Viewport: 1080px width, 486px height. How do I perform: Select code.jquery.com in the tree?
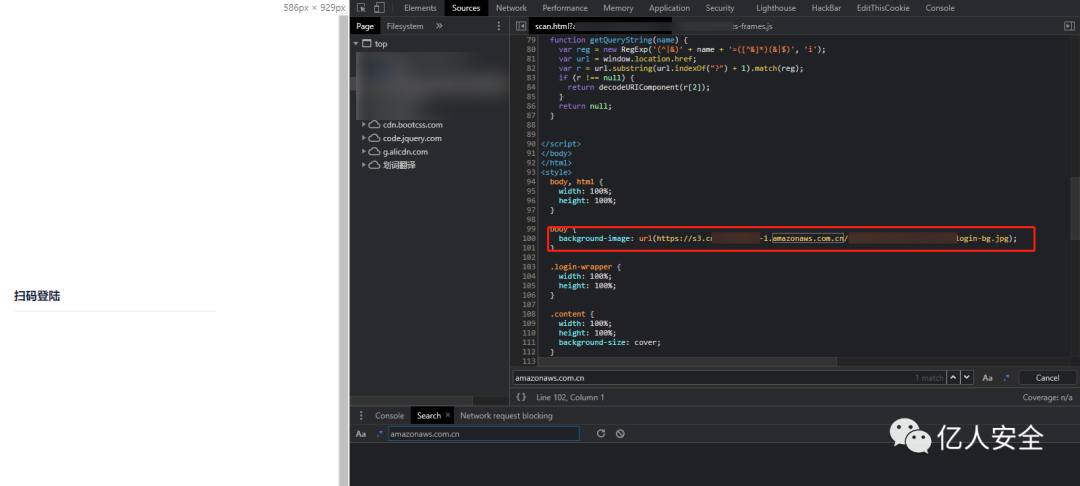coord(412,138)
